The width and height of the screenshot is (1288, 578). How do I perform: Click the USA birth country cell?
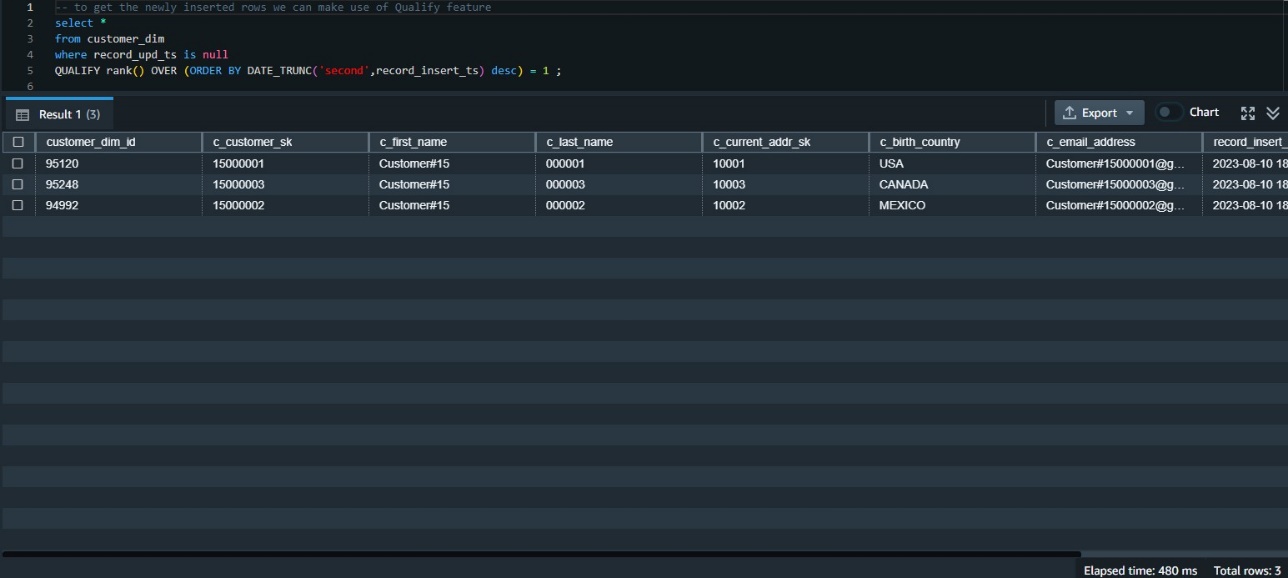click(x=952, y=163)
